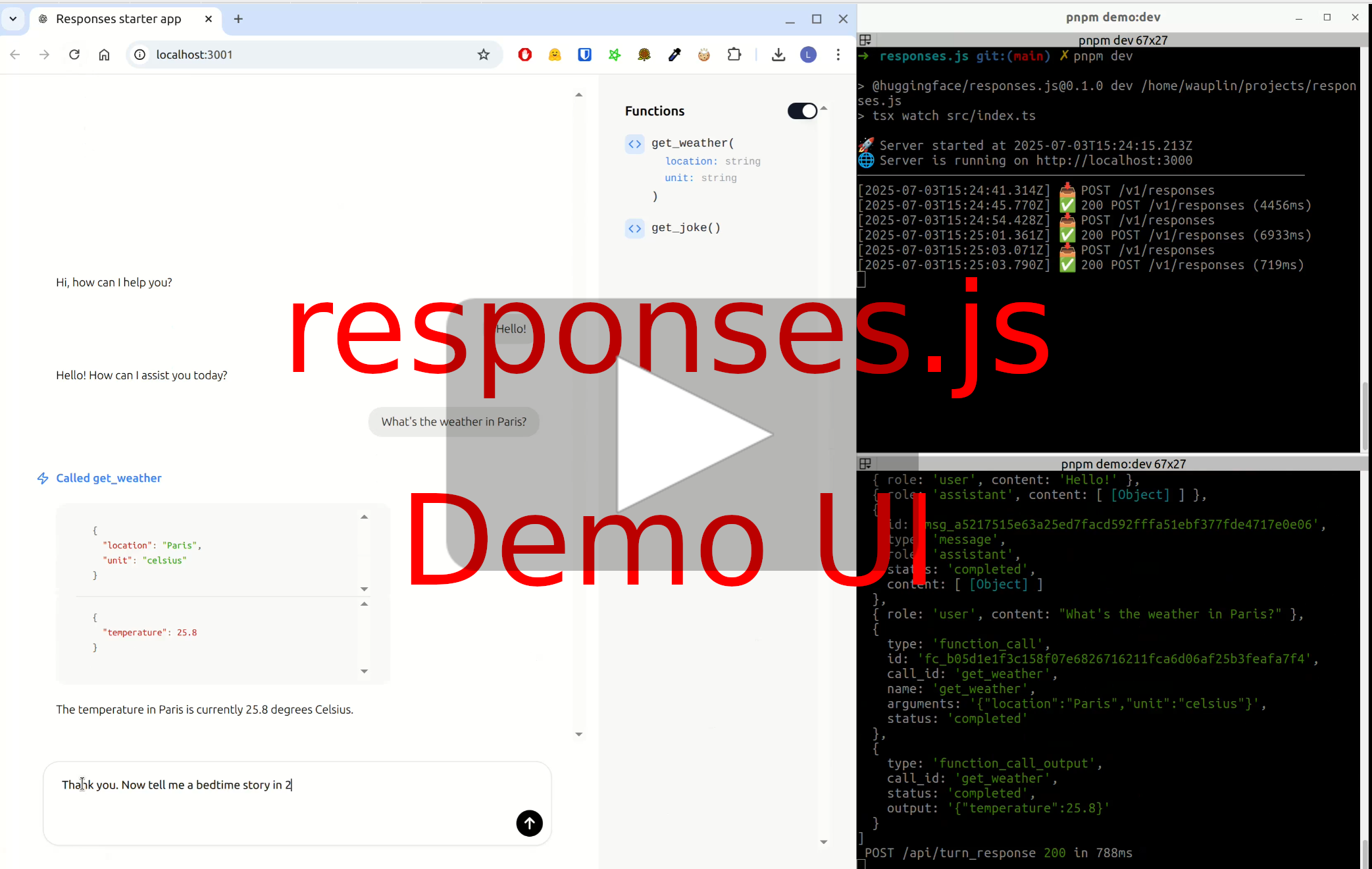This screenshot has height=869, width=1372.
Task: Click the Called get_weather link
Action: 109,478
